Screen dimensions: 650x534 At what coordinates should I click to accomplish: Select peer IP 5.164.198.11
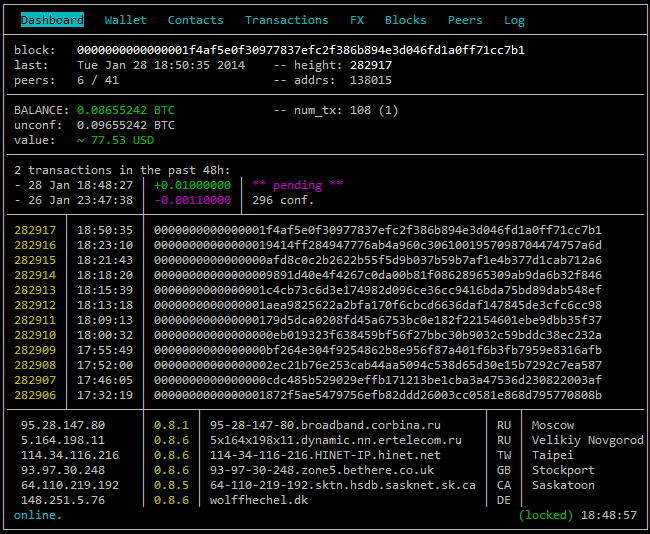[63, 440]
